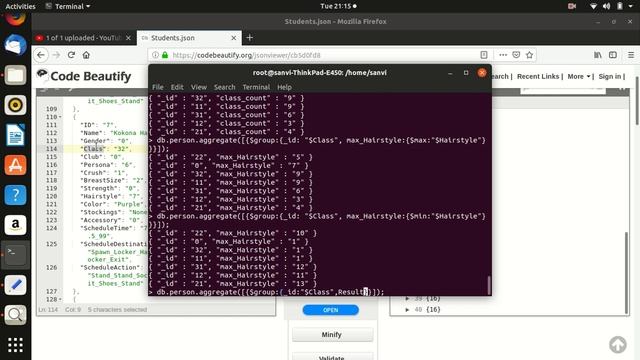Switch to the Students.json tab
The width and height of the screenshot is (640, 360).
189,38
